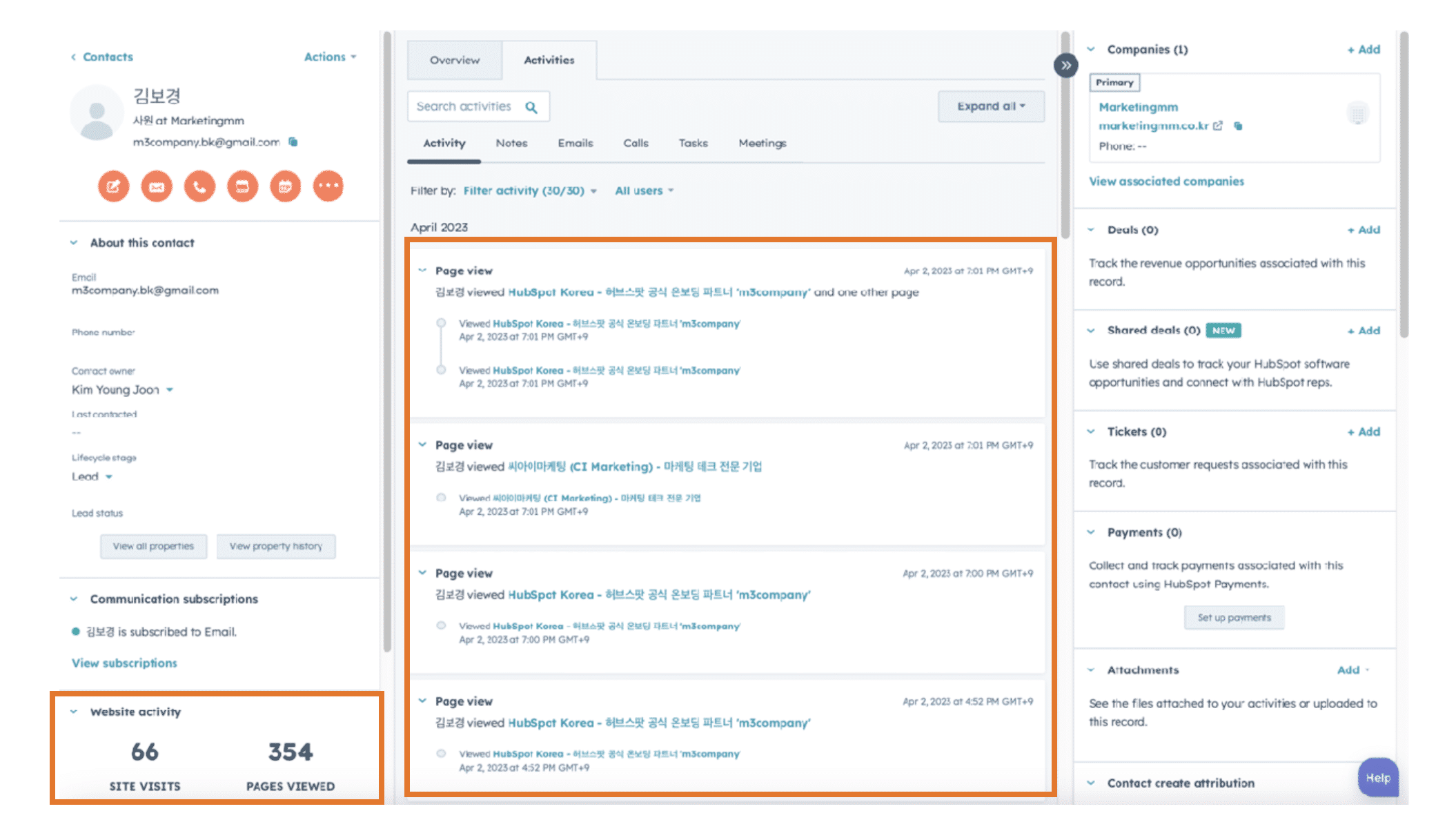Collapse the Payments (0) section

1091,532
